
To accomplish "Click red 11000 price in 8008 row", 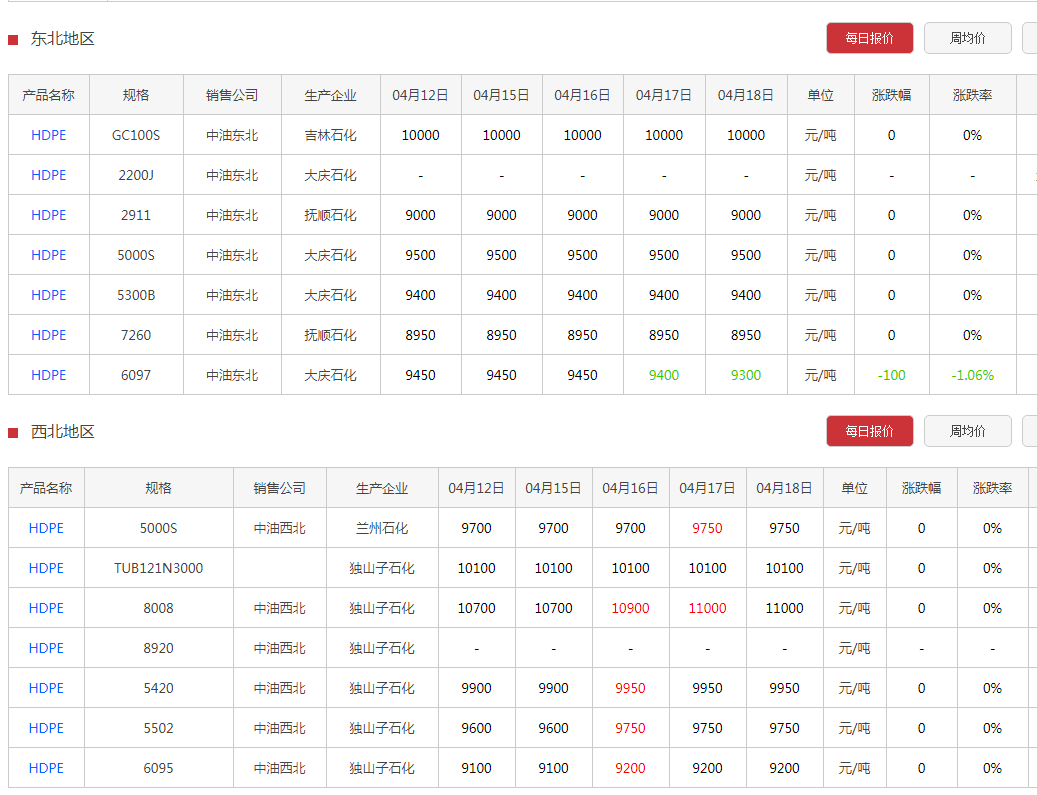I will click(x=708, y=608).
